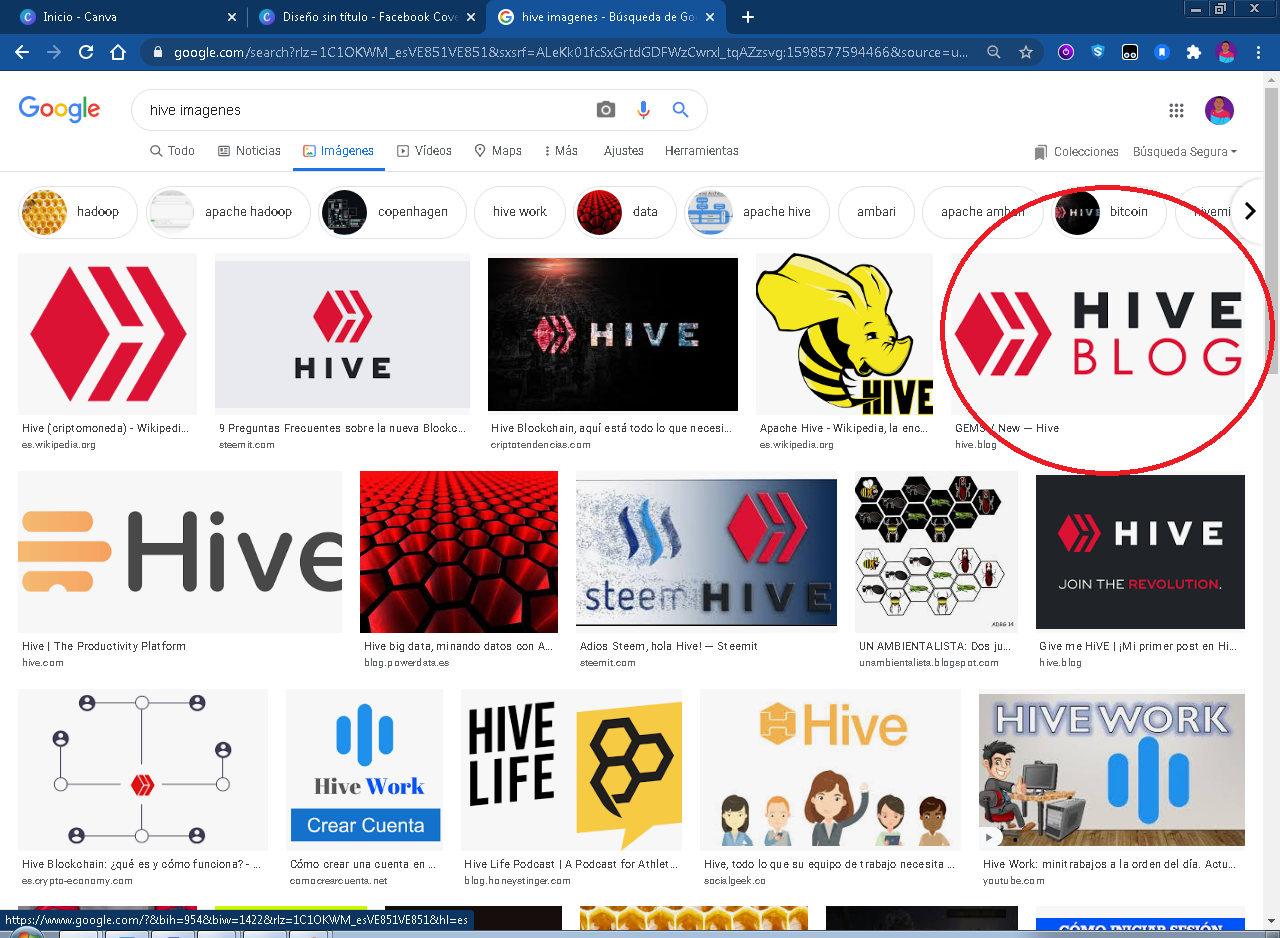Click the purple circular extension icon
The width and height of the screenshot is (1280, 938).
pos(1066,52)
